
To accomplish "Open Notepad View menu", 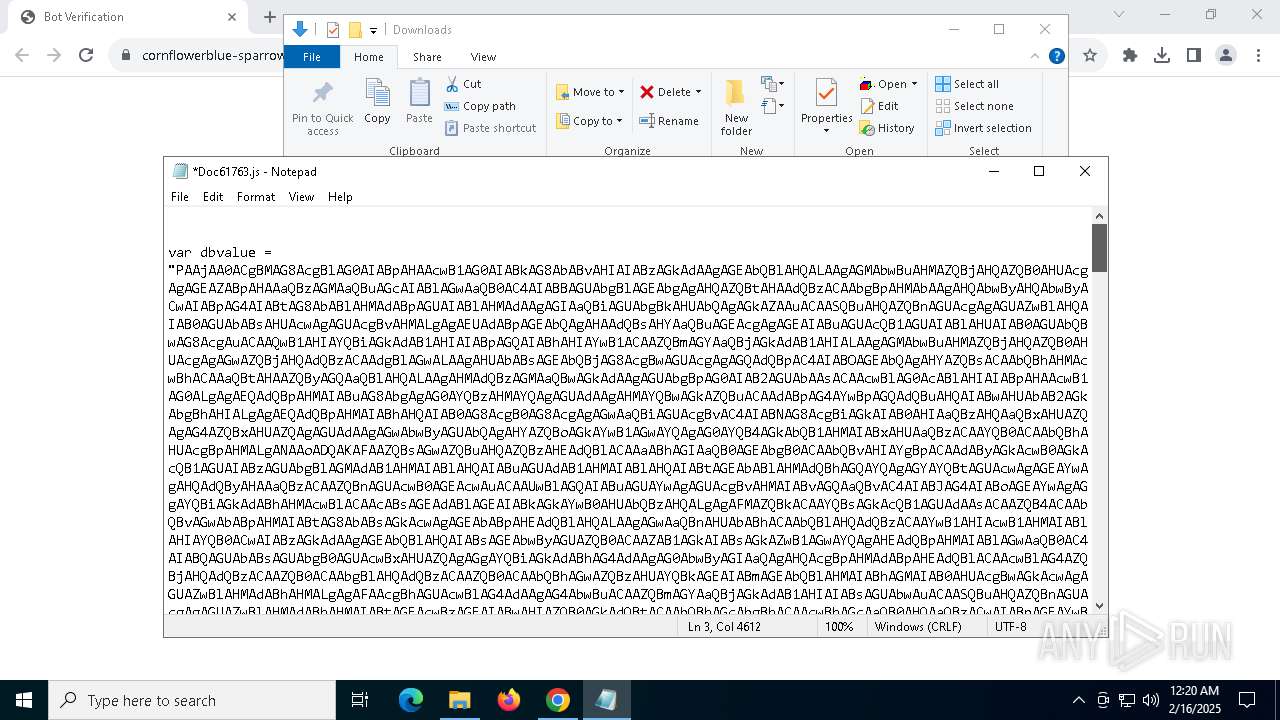I will coord(301,197).
